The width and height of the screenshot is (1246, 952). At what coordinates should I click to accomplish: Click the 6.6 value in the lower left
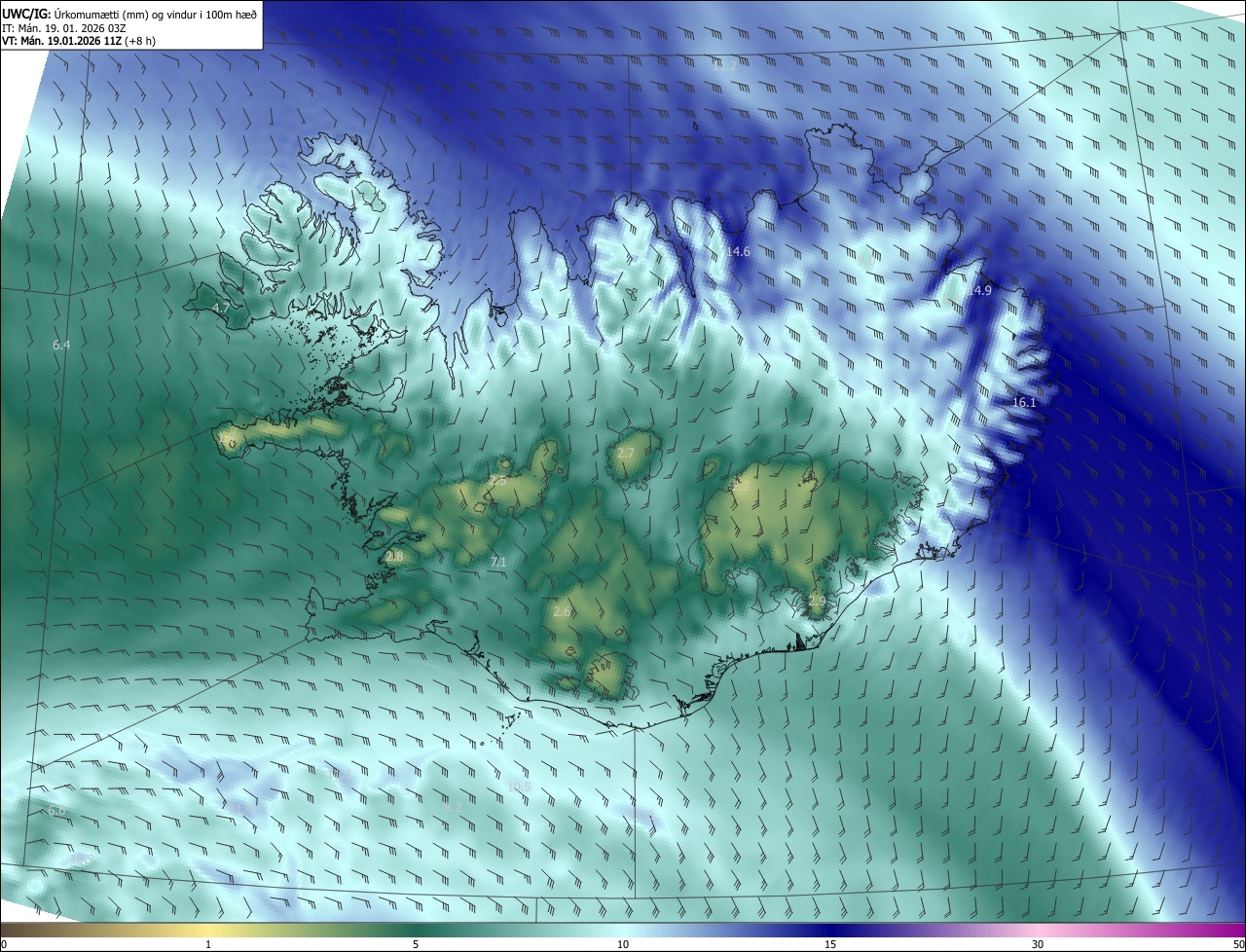click(x=56, y=811)
